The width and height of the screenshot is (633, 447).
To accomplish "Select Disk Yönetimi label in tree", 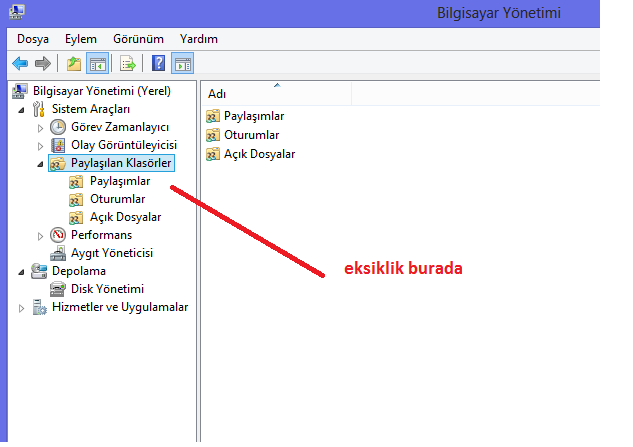I will [107, 289].
